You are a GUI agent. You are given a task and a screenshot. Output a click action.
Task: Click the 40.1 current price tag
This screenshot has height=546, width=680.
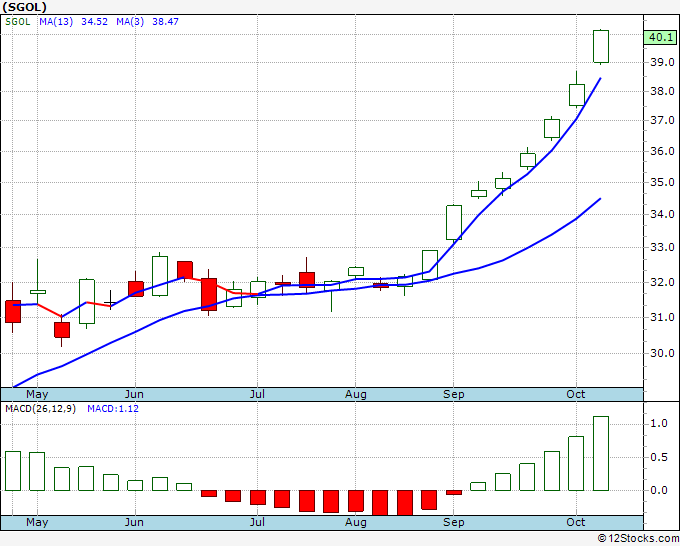coord(660,37)
